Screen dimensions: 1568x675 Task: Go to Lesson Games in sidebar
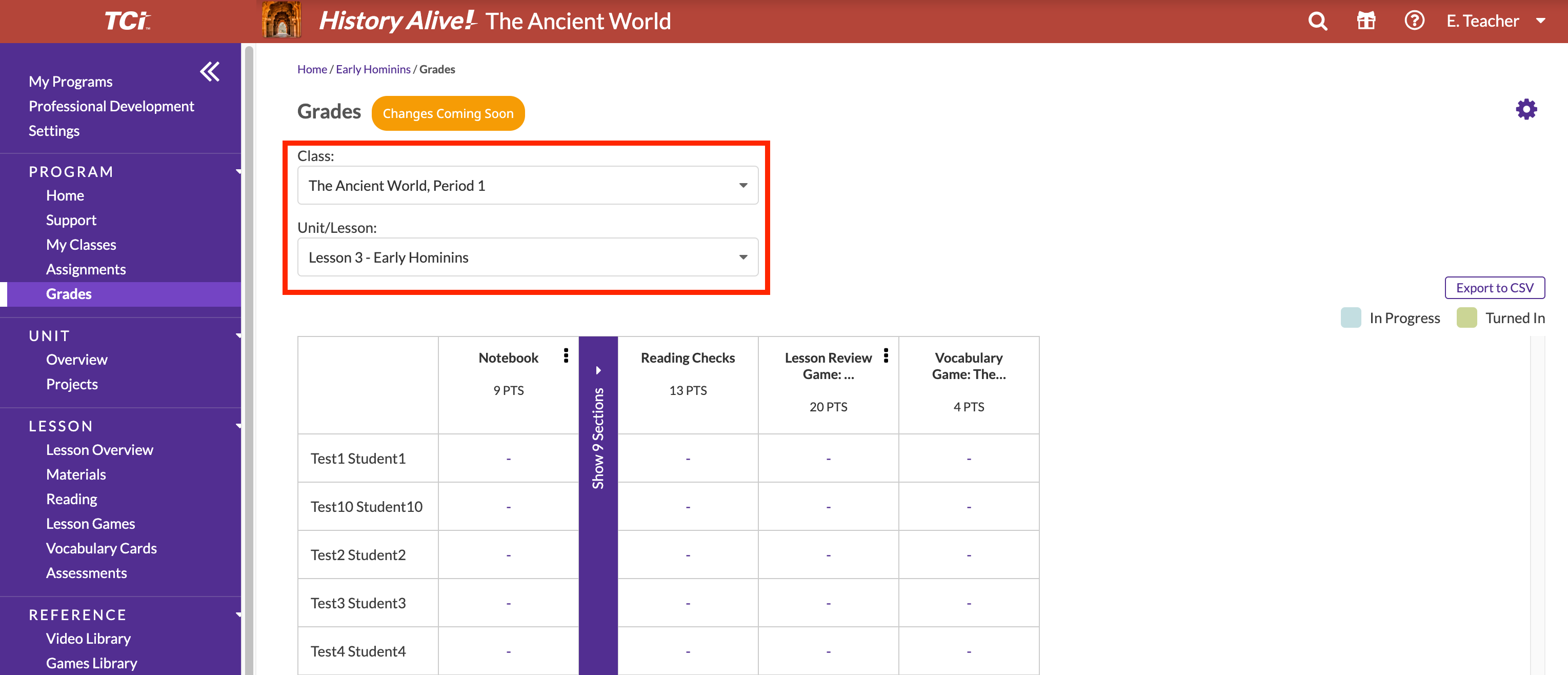[90, 524]
